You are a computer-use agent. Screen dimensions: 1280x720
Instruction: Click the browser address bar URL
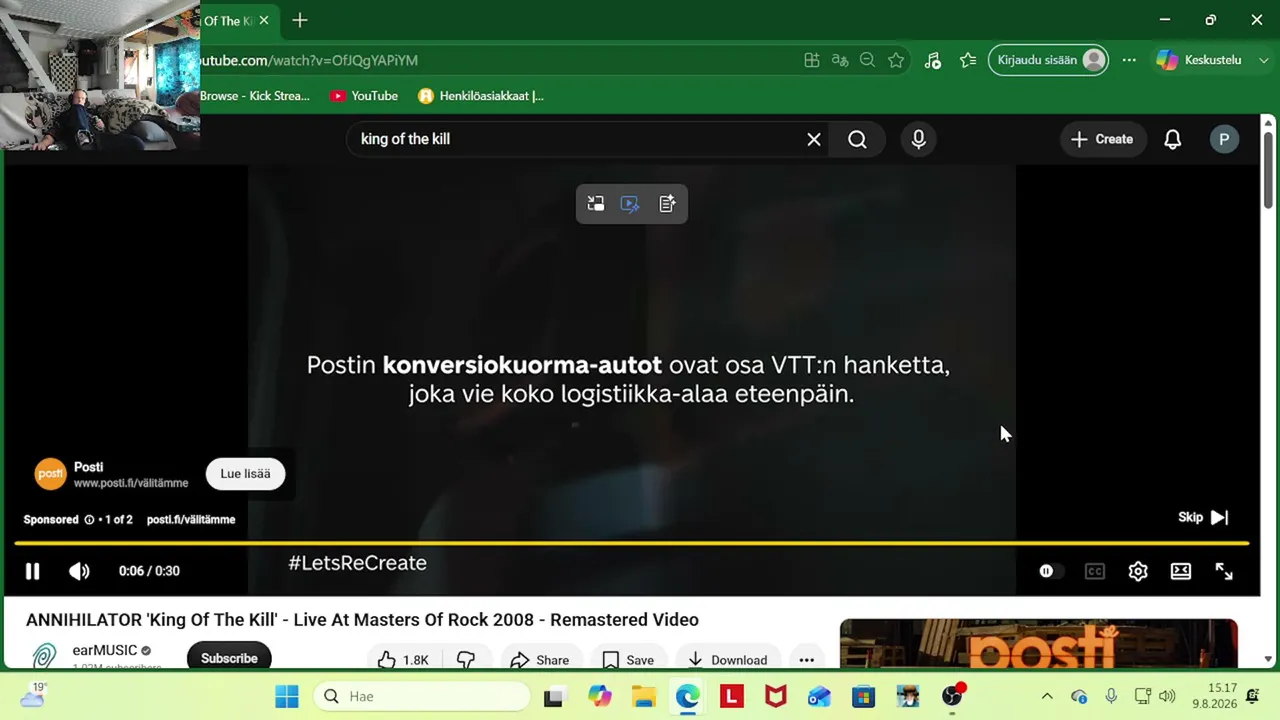tap(309, 60)
